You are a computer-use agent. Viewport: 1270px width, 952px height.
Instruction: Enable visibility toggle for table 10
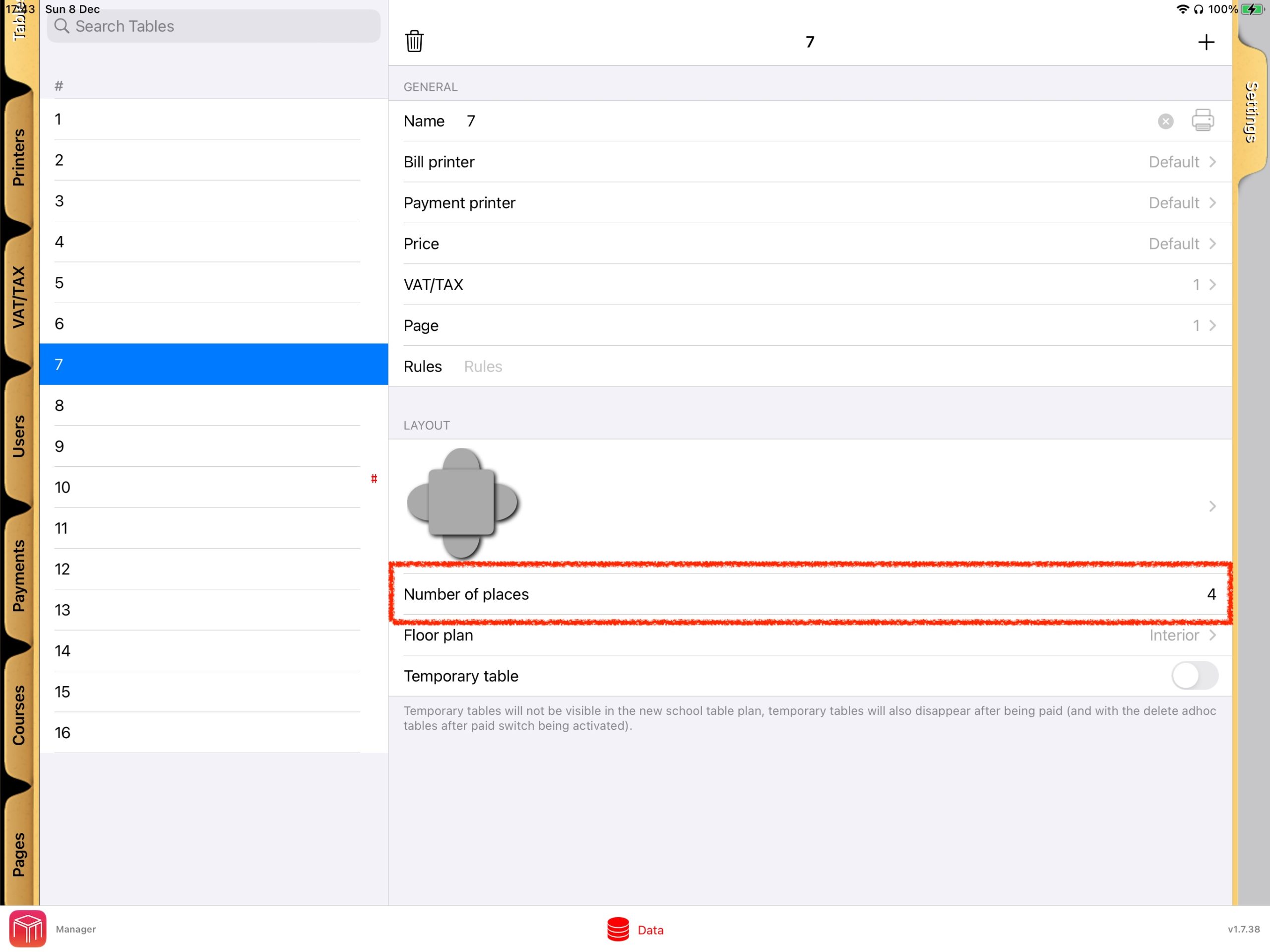pos(376,480)
